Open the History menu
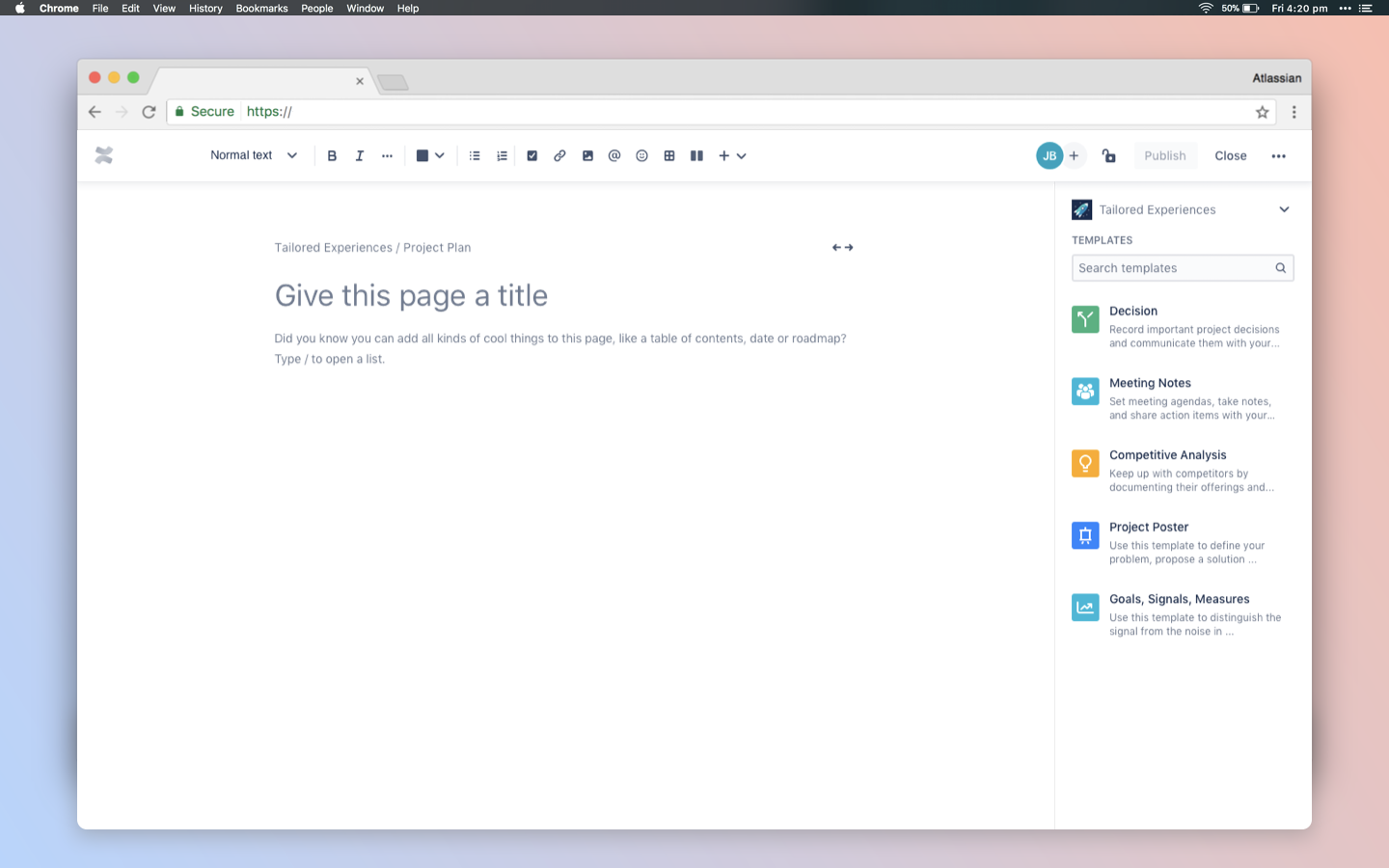Screen dimensions: 1389x868 [x=205, y=8]
